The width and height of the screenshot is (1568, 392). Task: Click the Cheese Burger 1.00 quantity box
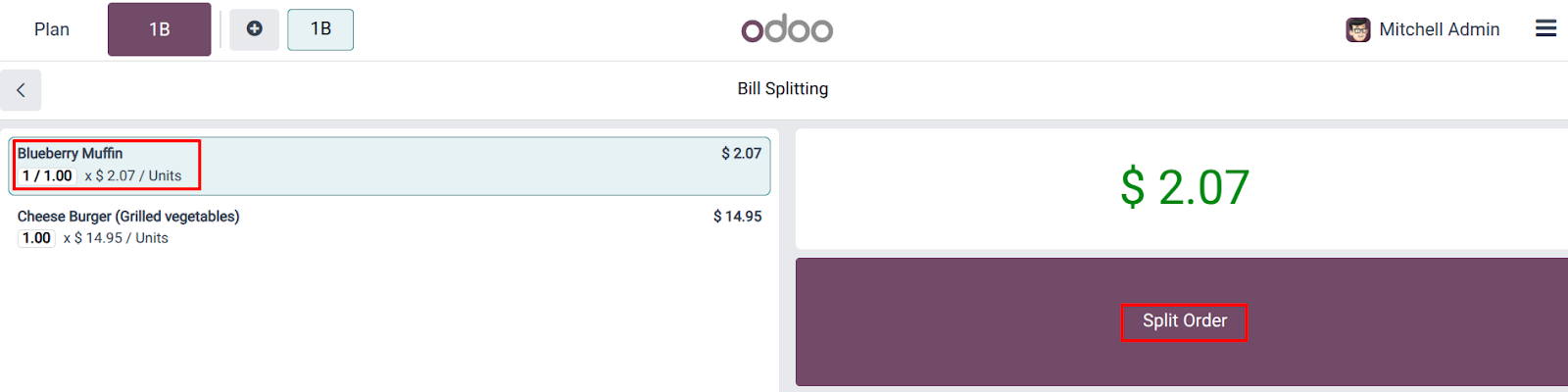click(36, 238)
